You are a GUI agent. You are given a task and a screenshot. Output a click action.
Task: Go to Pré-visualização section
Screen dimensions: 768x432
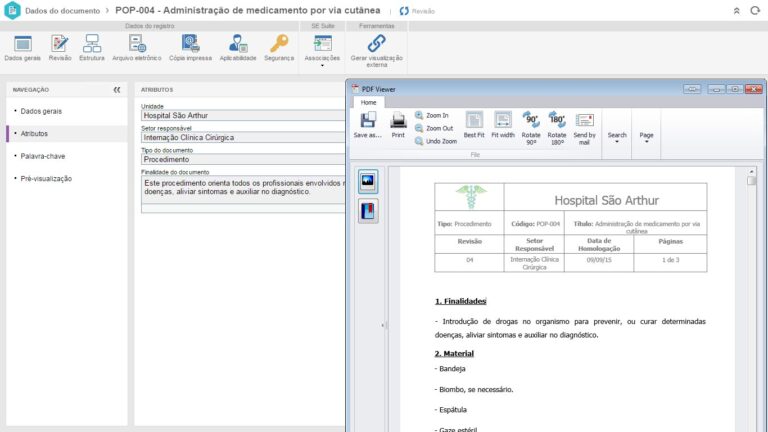pyautogui.click(x=46, y=178)
